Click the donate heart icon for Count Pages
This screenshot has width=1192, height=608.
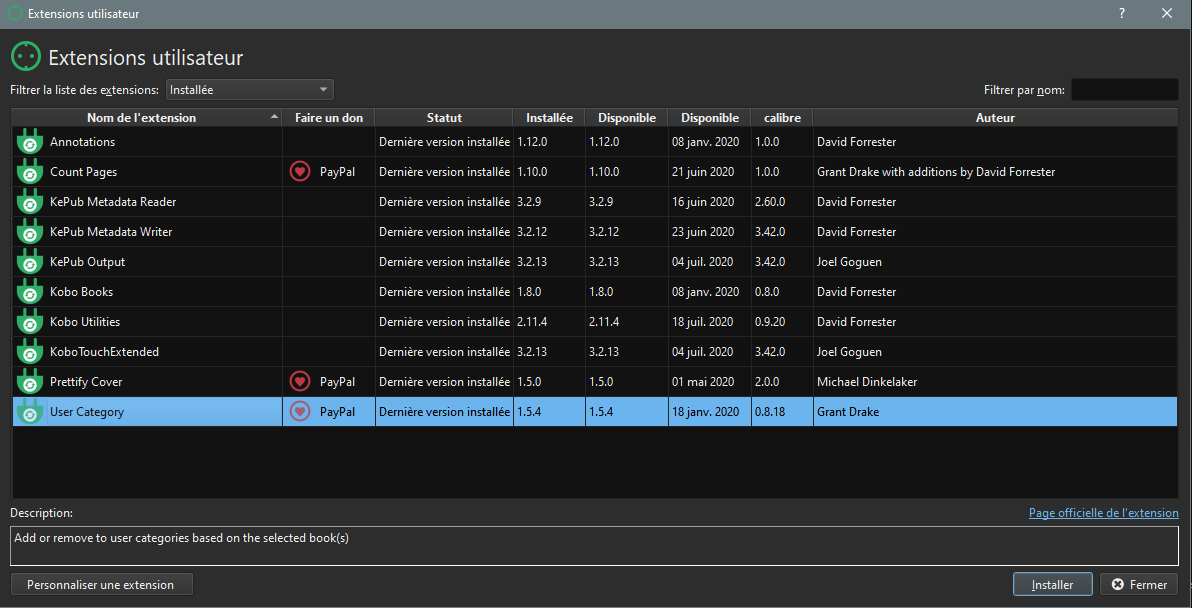coord(300,172)
